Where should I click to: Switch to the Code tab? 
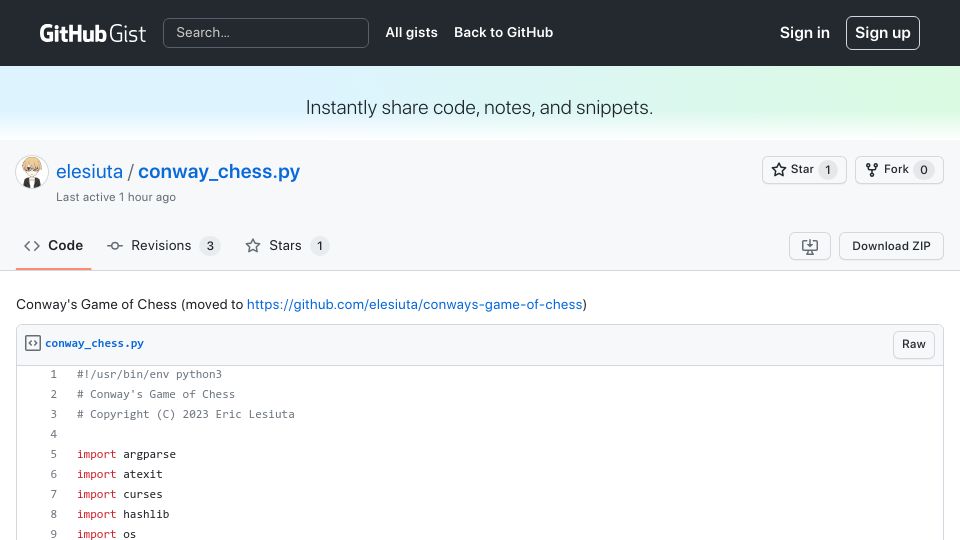pyautogui.click(x=53, y=246)
